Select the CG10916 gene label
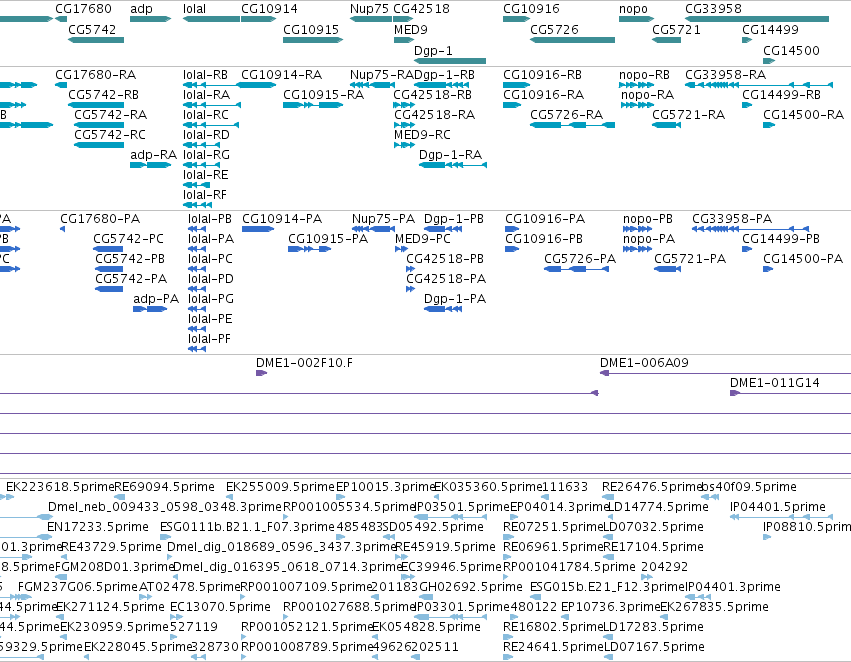This screenshot has width=851, height=662. (531, 9)
